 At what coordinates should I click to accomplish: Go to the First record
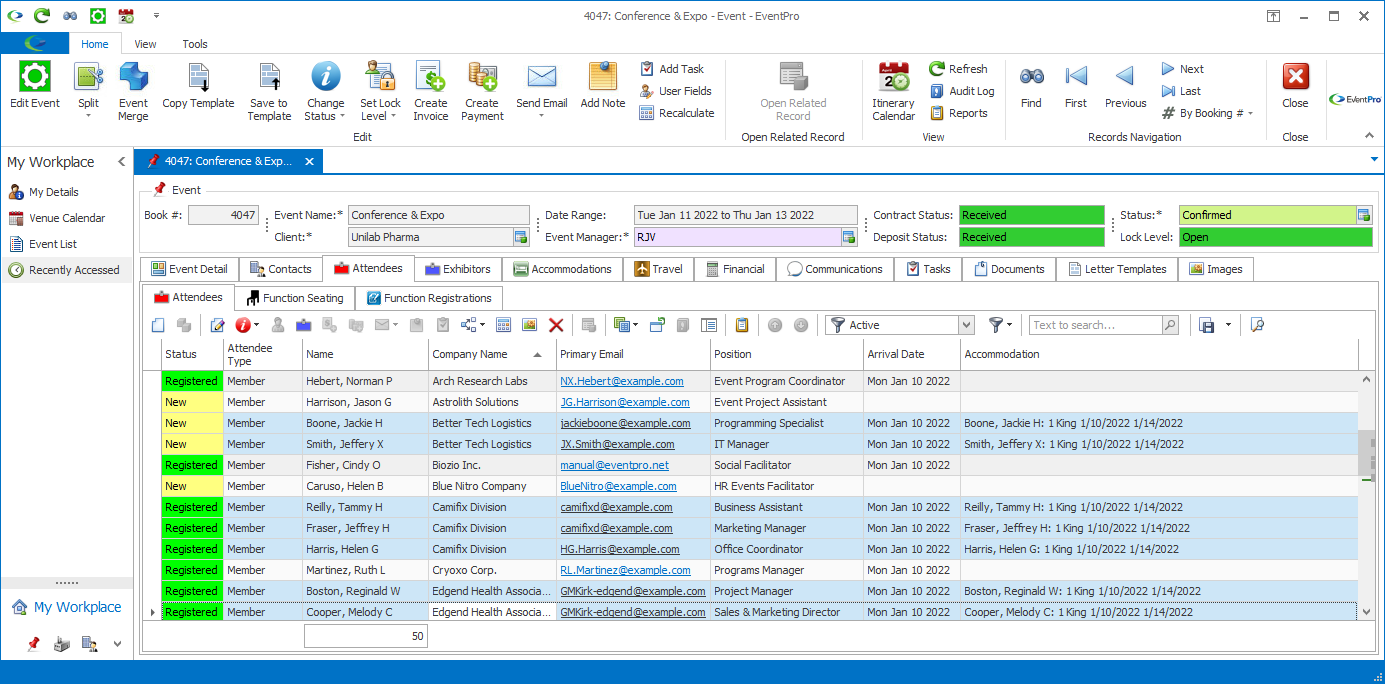click(x=1076, y=86)
